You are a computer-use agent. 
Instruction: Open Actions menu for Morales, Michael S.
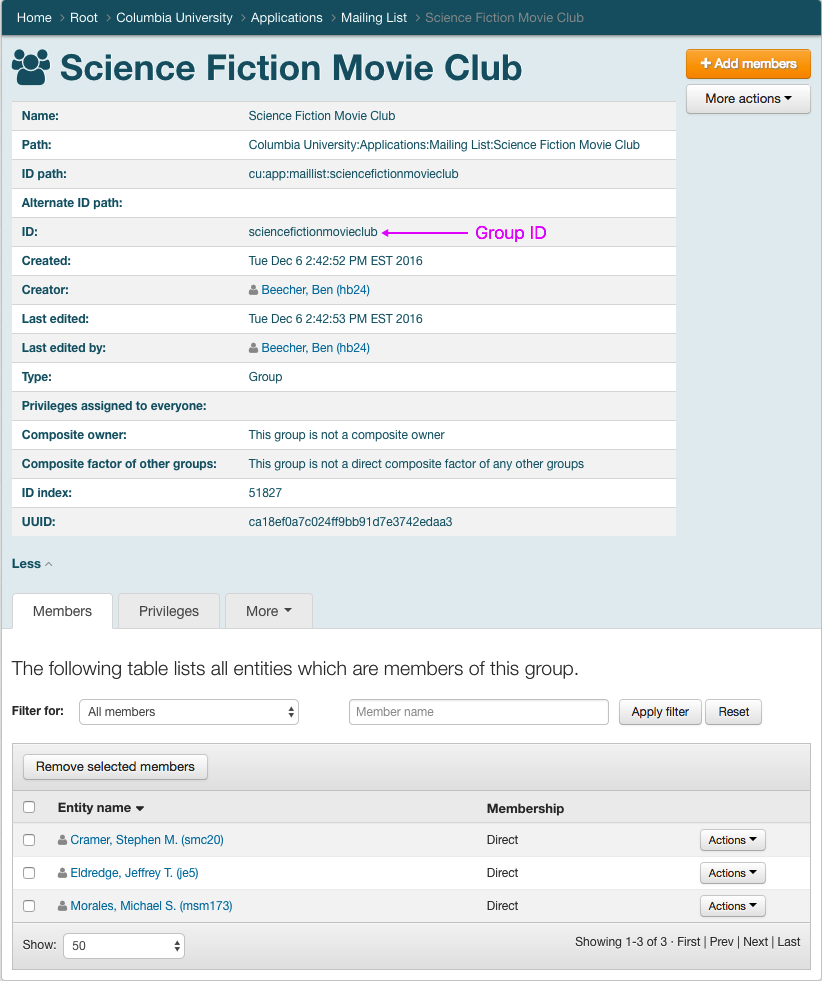[733, 906]
